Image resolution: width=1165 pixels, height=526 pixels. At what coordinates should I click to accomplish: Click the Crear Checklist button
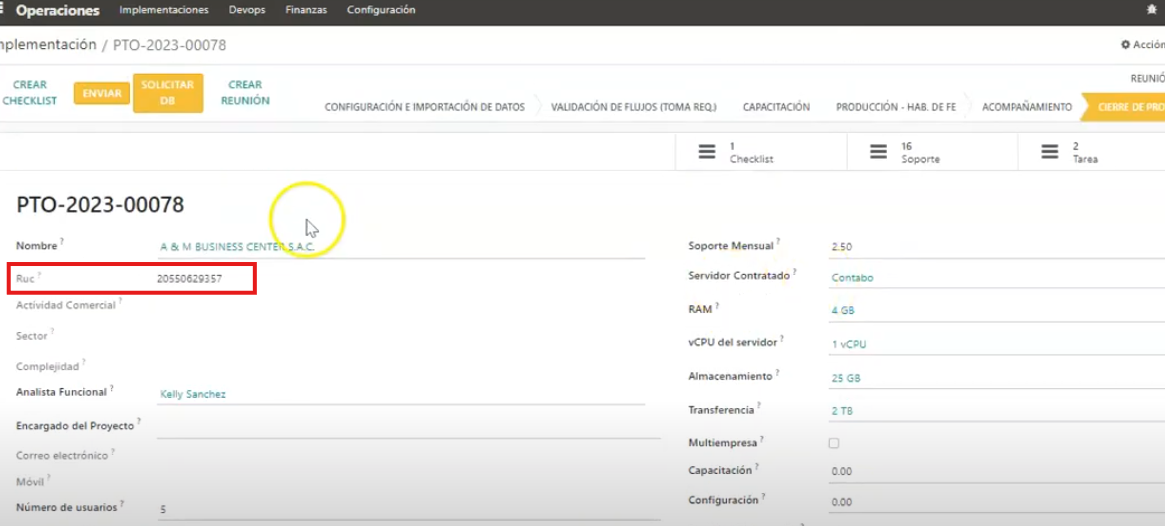(x=30, y=93)
